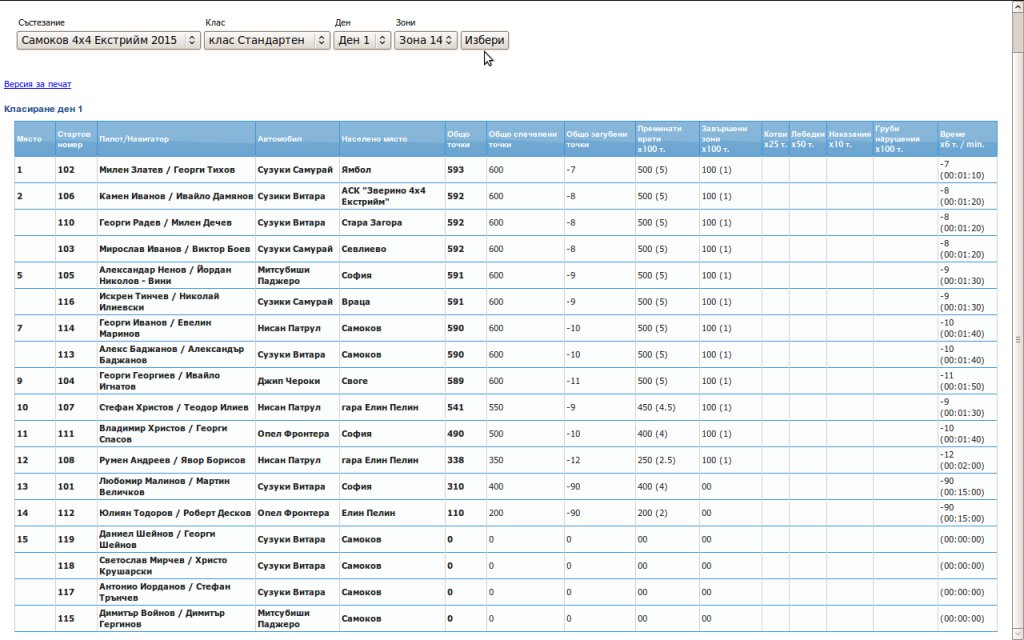Open the Състезание dropdown showing Самоков 4x4 Екстрийм 2015
1024x640 pixels.
109,40
